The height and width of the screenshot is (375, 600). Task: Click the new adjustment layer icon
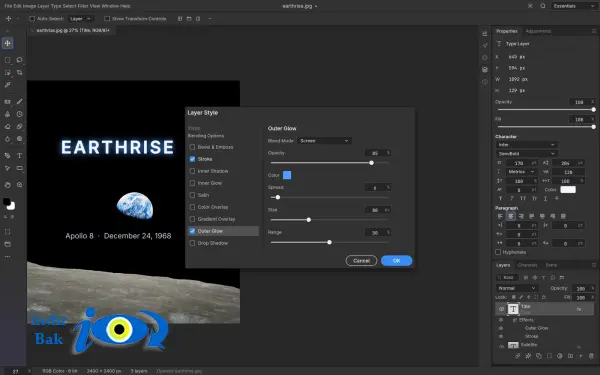[x=559, y=356]
